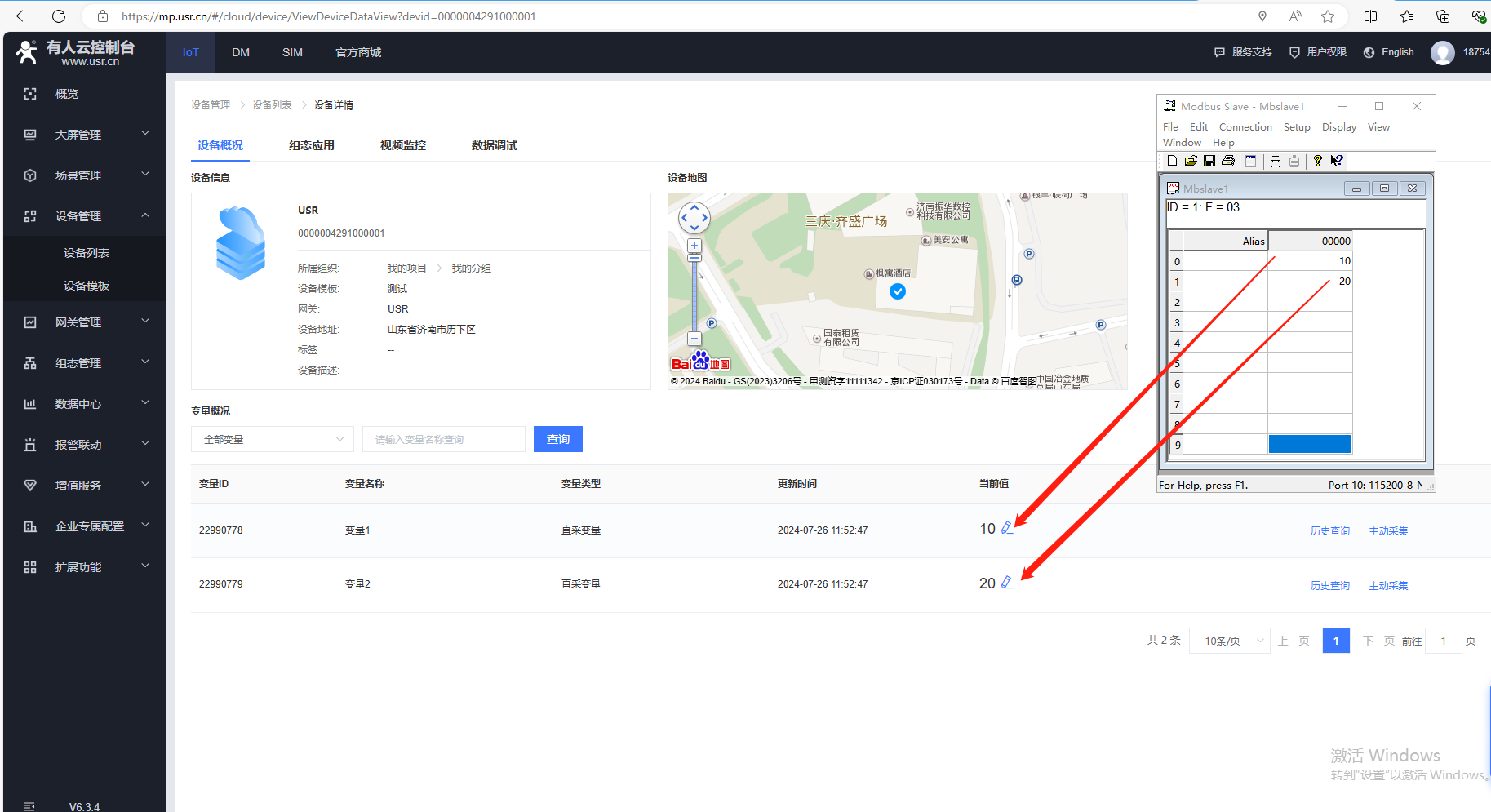The image size is (1491, 812).
Task: Click the Open file icon in Modbus Slave
Action: pos(1191,161)
